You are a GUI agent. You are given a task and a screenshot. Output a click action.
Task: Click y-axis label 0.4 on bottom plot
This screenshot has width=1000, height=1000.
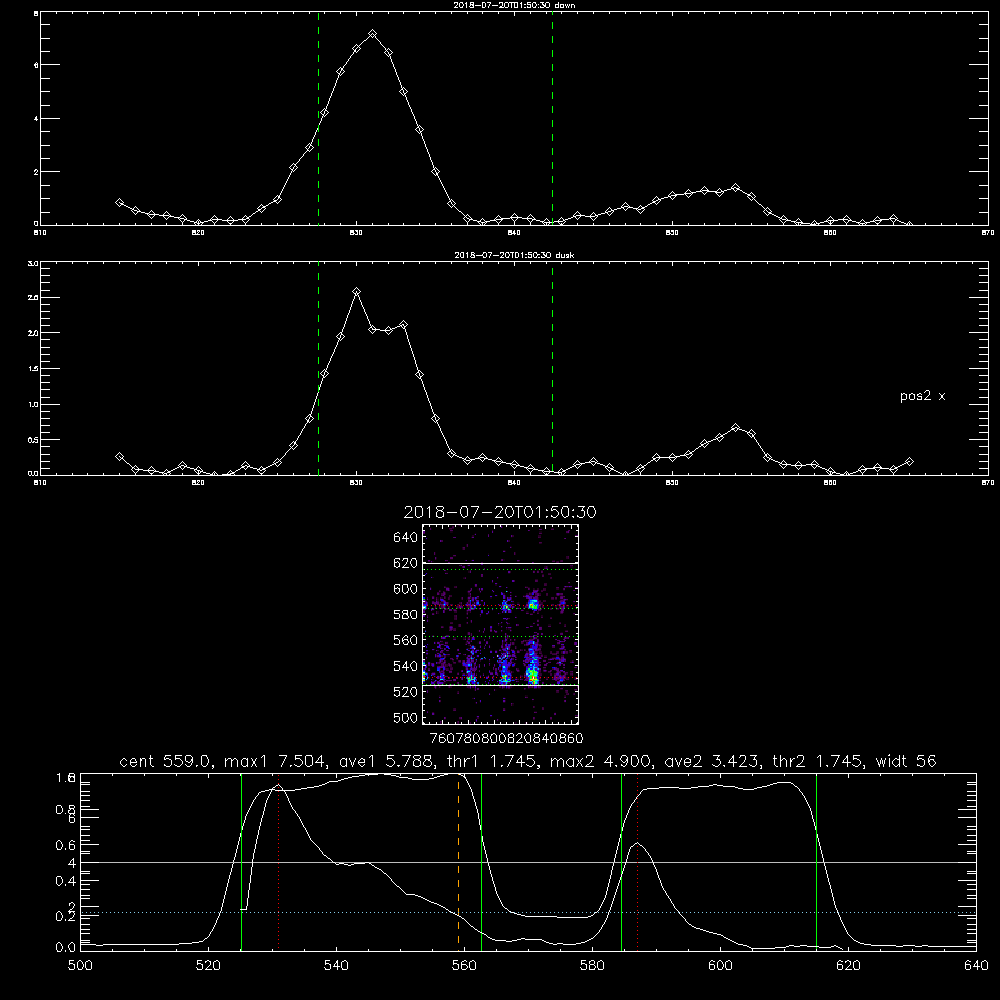65,881
